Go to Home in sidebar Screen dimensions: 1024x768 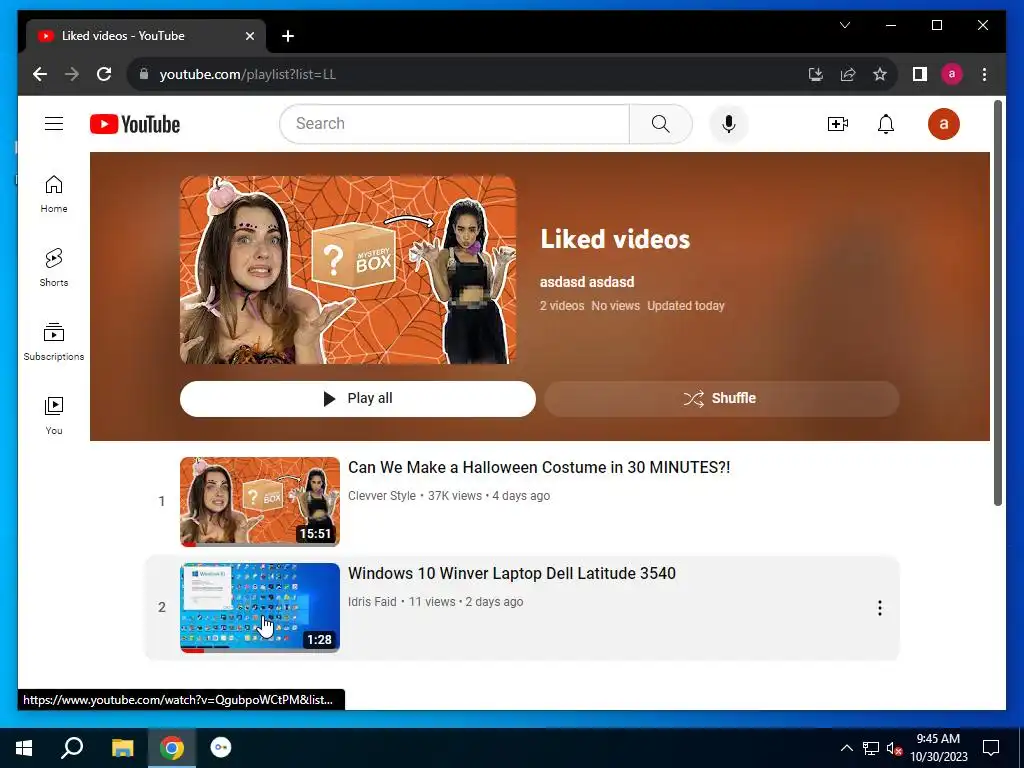54,194
